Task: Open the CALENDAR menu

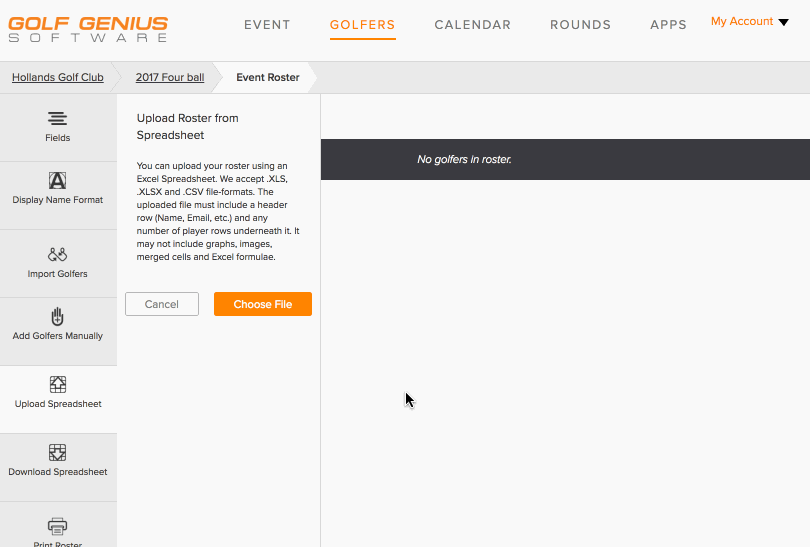Action: (473, 25)
